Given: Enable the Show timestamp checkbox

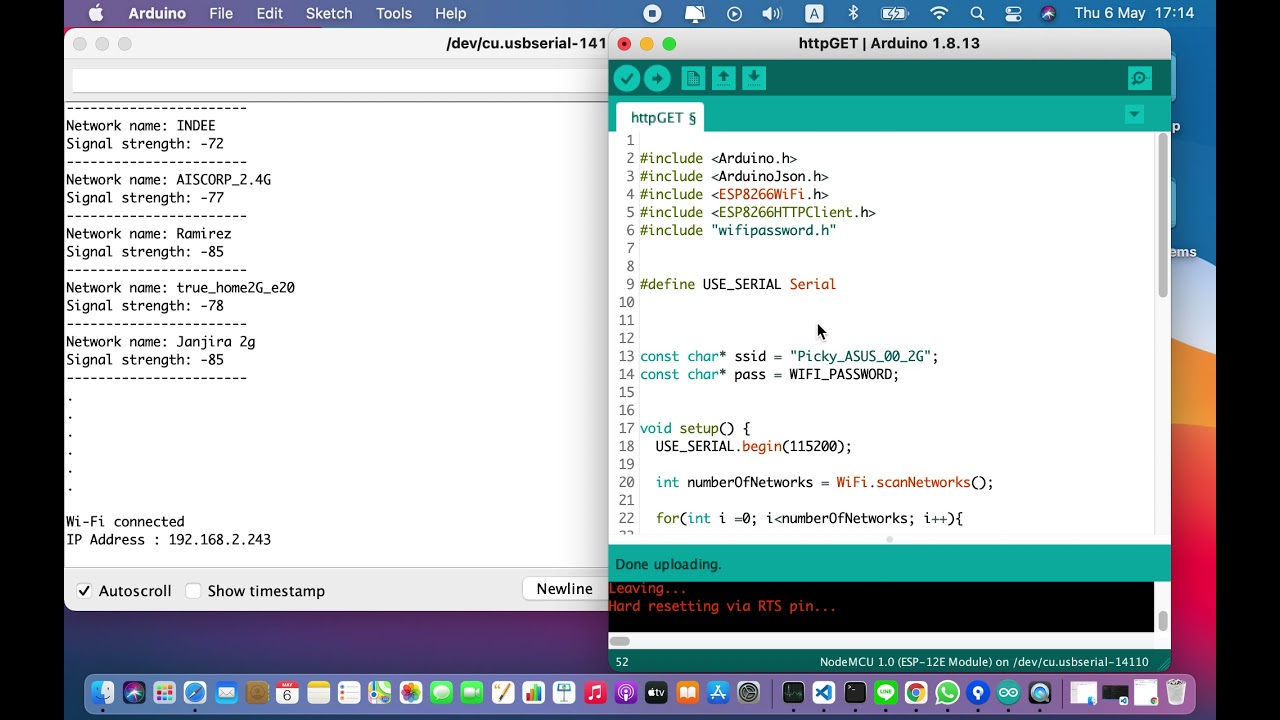Looking at the screenshot, I should pyautogui.click(x=193, y=591).
